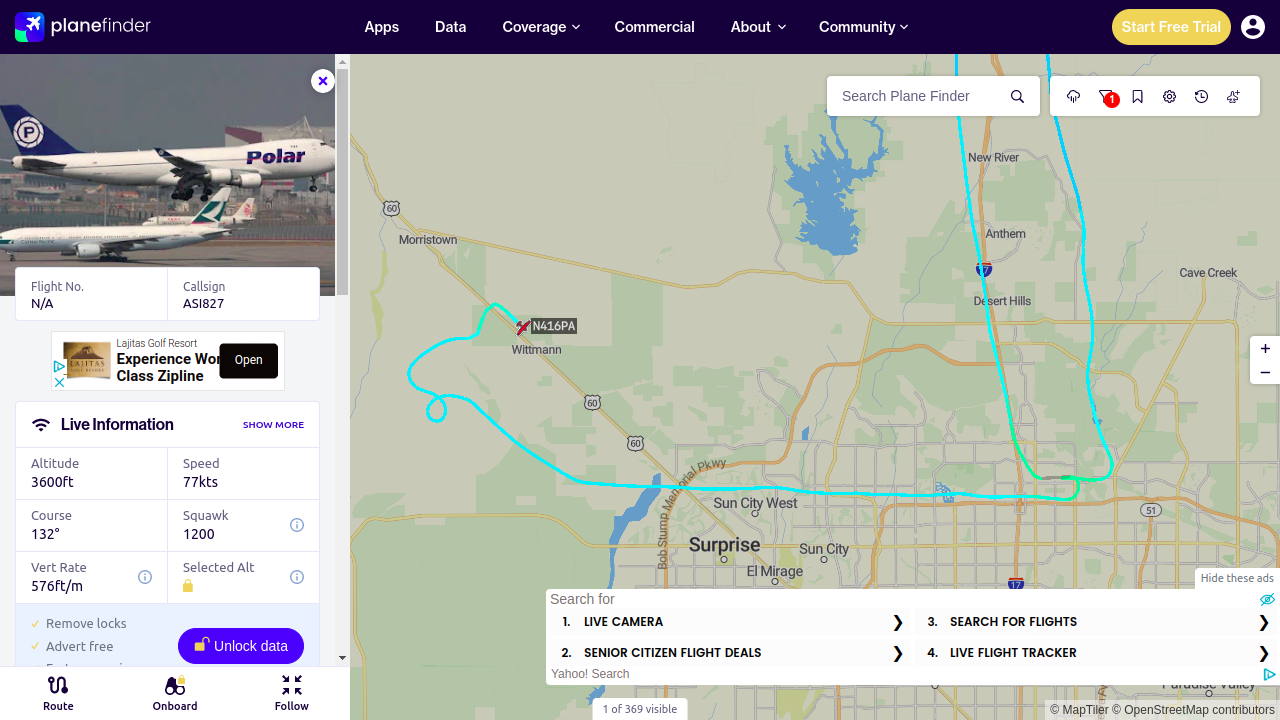Click the sidebar scrollbar down arrow
The width and height of the screenshot is (1280, 720).
pos(342,658)
